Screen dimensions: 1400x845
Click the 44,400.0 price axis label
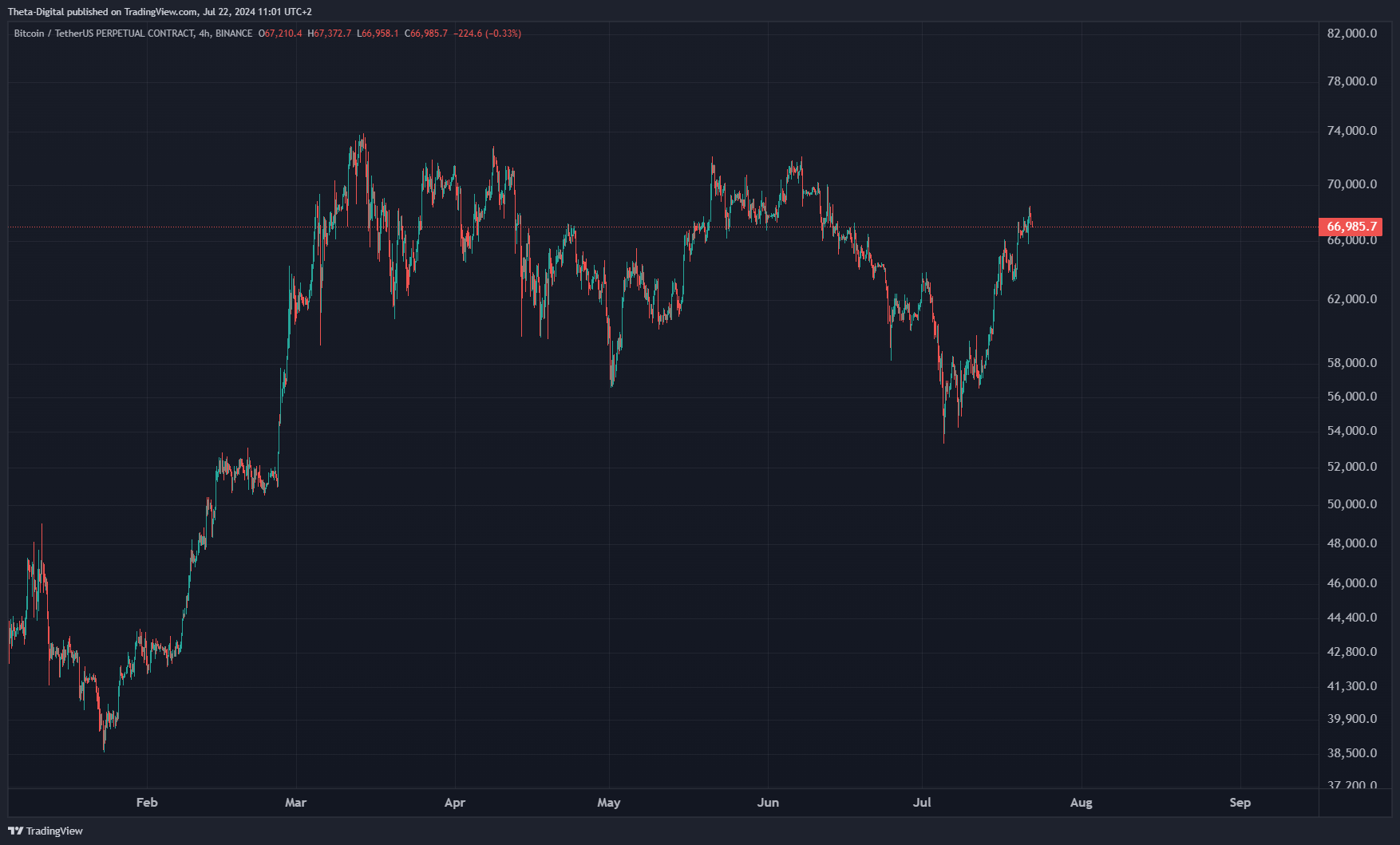1352,618
